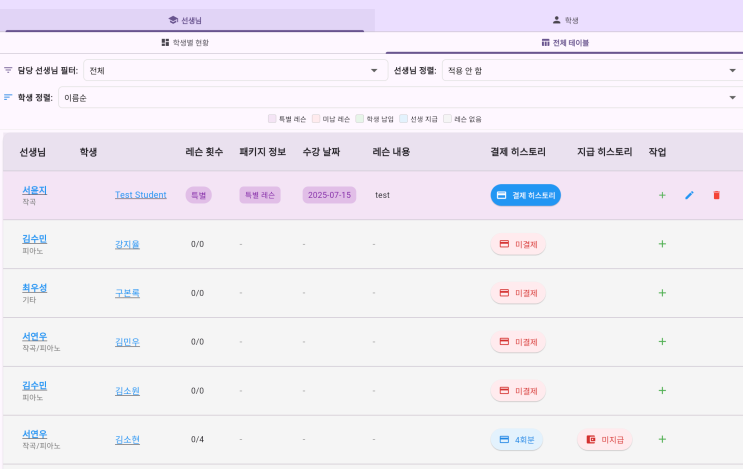
Task: Open teacher 김수민 link in 김소원 row
Action: tap(35, 385)
